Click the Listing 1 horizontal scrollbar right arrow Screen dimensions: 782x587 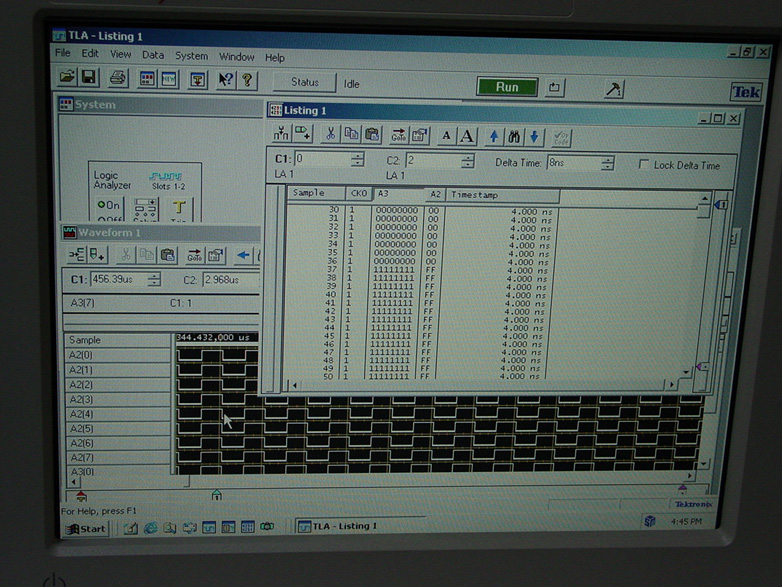(x=671, y=385)
